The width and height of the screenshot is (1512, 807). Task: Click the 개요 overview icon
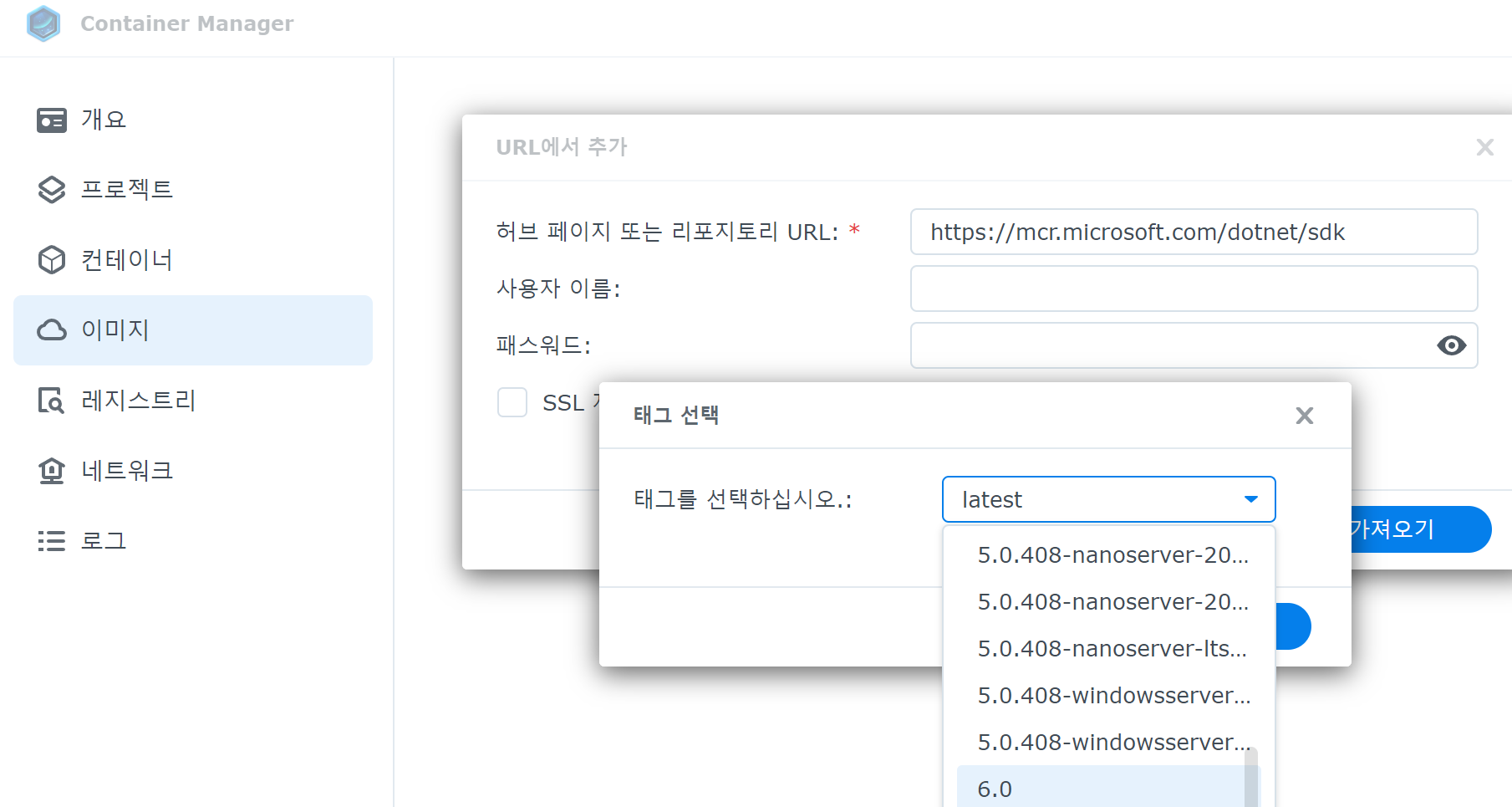click(x=52, y=120)
